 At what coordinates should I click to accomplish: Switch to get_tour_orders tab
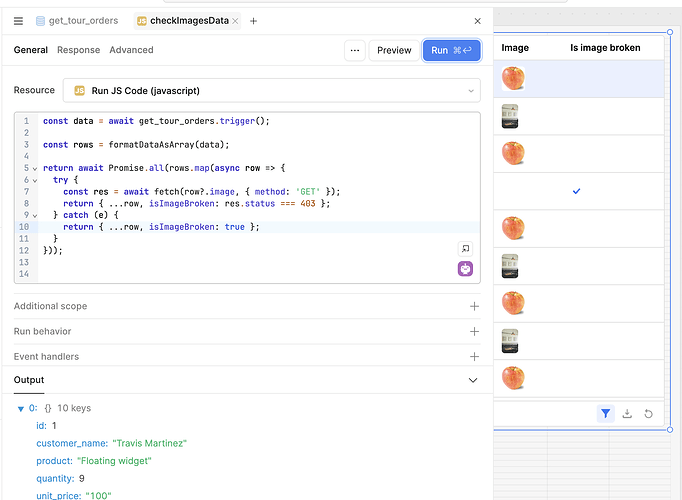pyautogui.click(x=77, y=21)
